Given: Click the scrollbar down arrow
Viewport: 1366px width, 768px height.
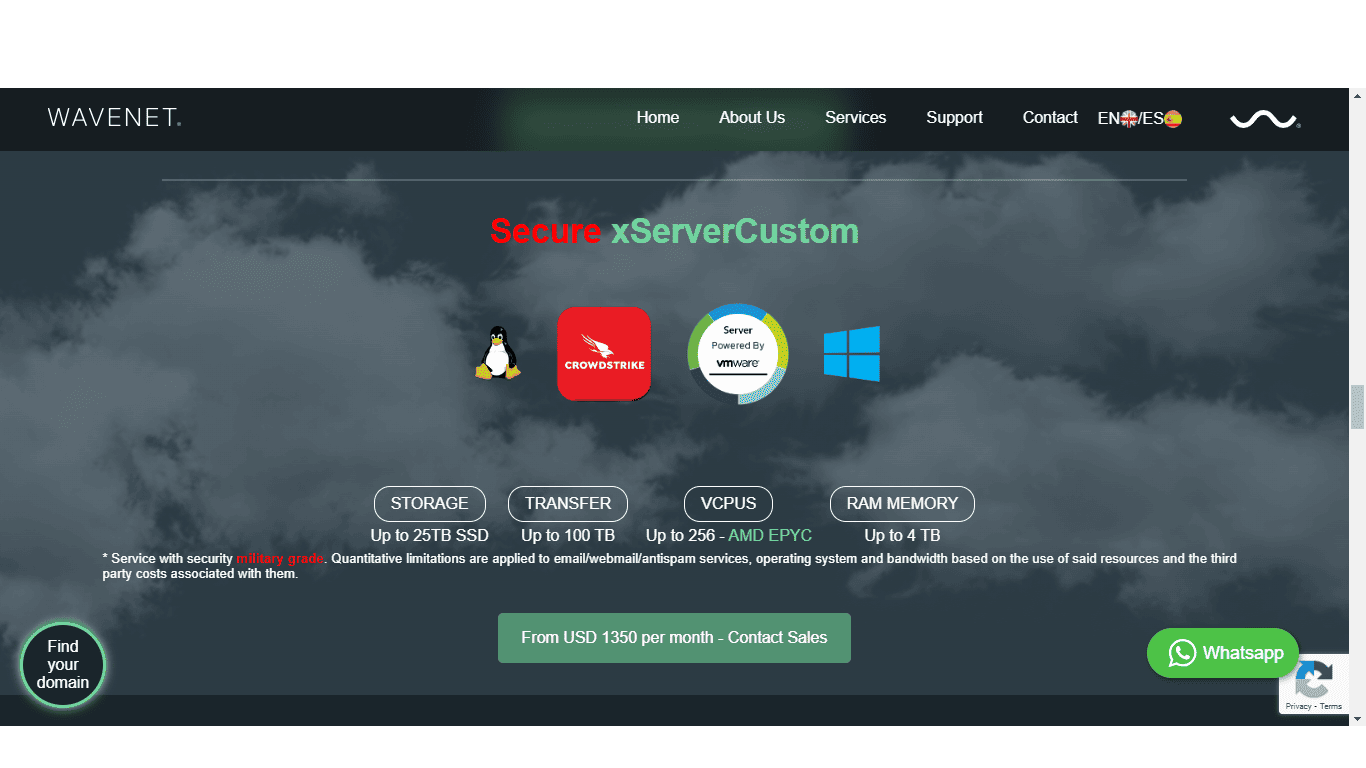Looking at the screenshot, I should coord(1357,718).
